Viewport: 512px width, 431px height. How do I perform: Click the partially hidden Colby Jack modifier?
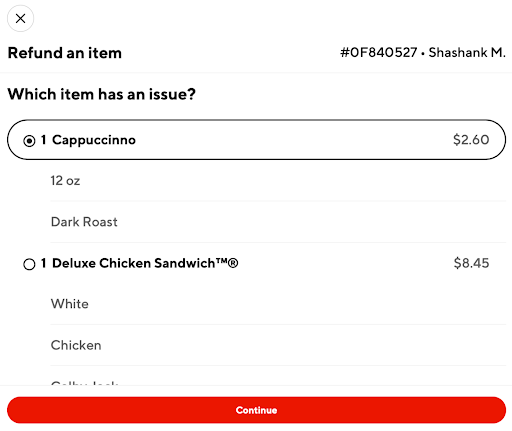(85, 383)
